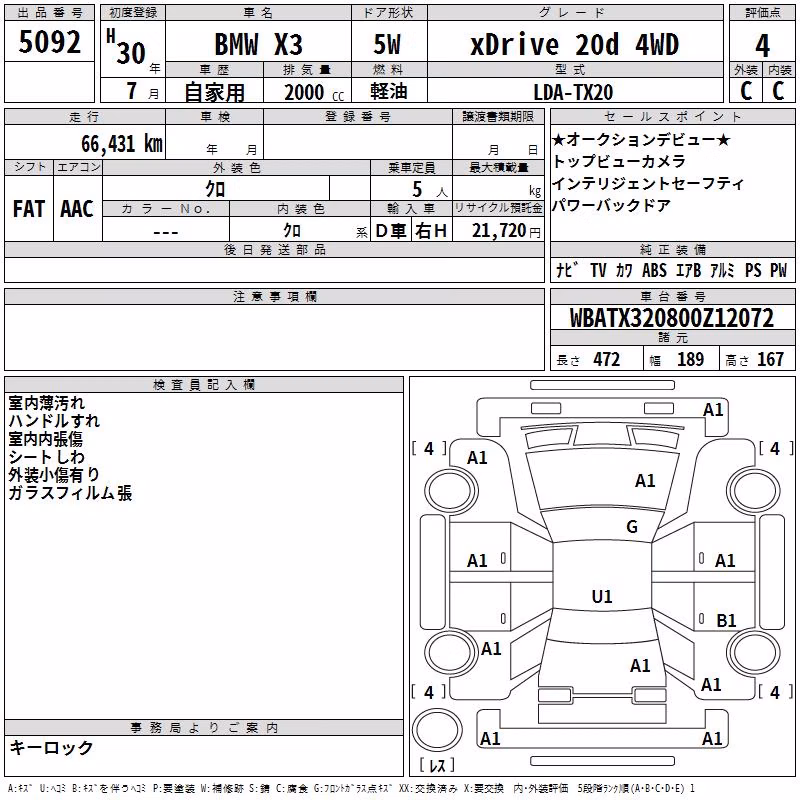Click inspector note 室内薄汚れ
The width and height of the screenshot is (800, 800).
(x=46, y=403)
